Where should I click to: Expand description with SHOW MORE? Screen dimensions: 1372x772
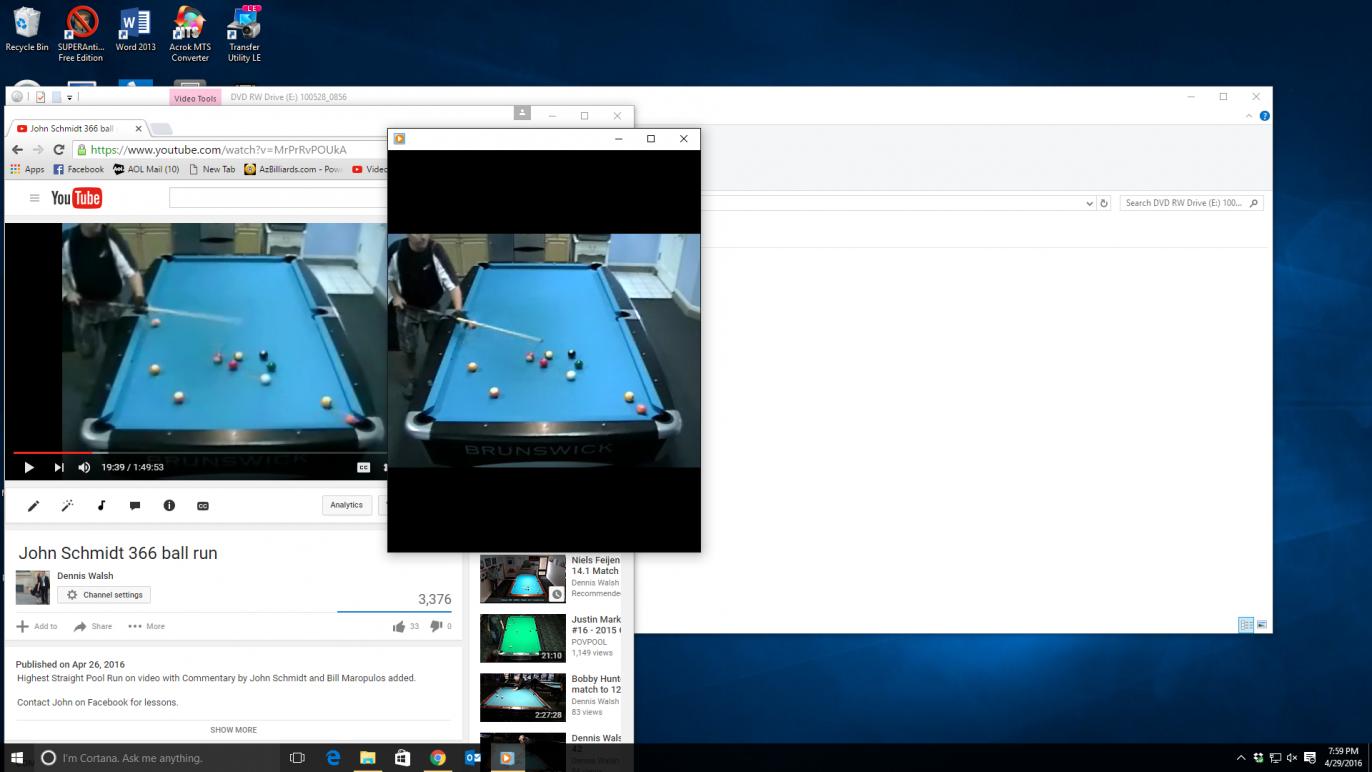coord(233,730)
